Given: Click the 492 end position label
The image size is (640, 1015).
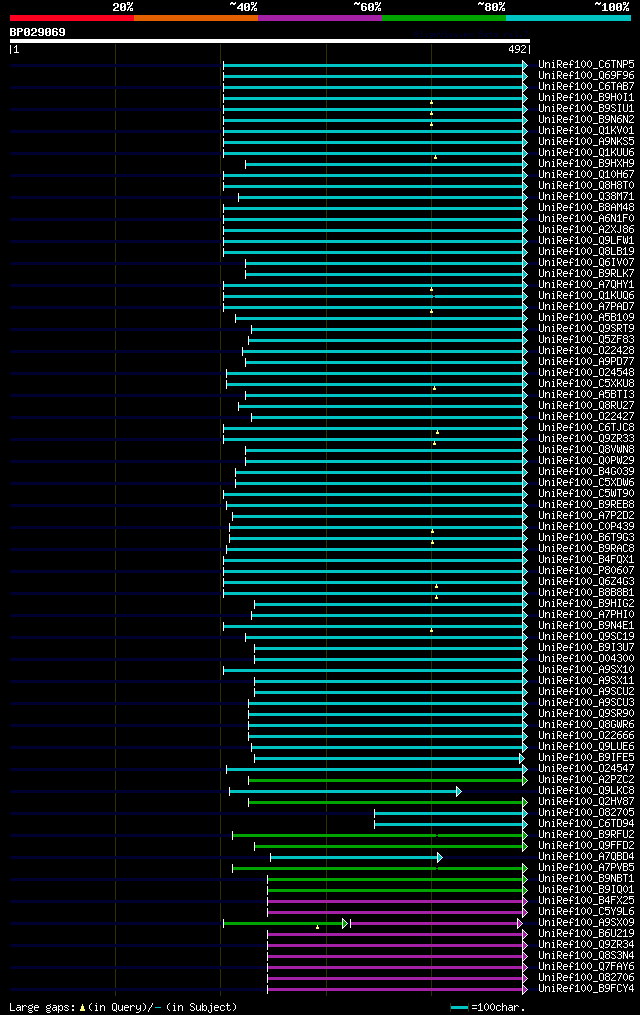Looking at the screenshot, I should coord(518,49).
